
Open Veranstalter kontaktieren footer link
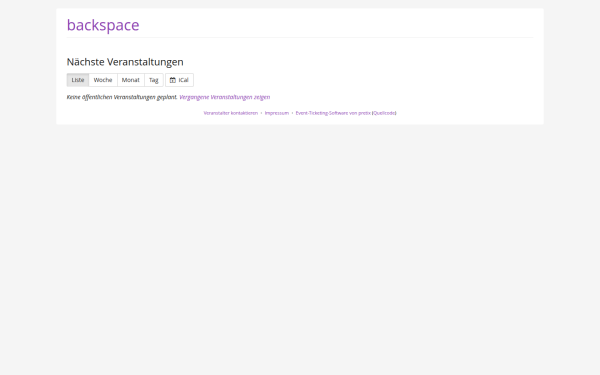231,113
